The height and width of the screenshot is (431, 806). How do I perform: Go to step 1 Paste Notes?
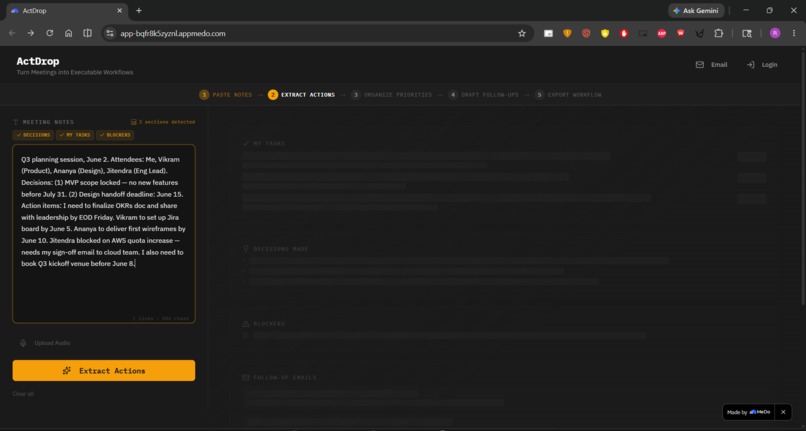pos(226,95)
